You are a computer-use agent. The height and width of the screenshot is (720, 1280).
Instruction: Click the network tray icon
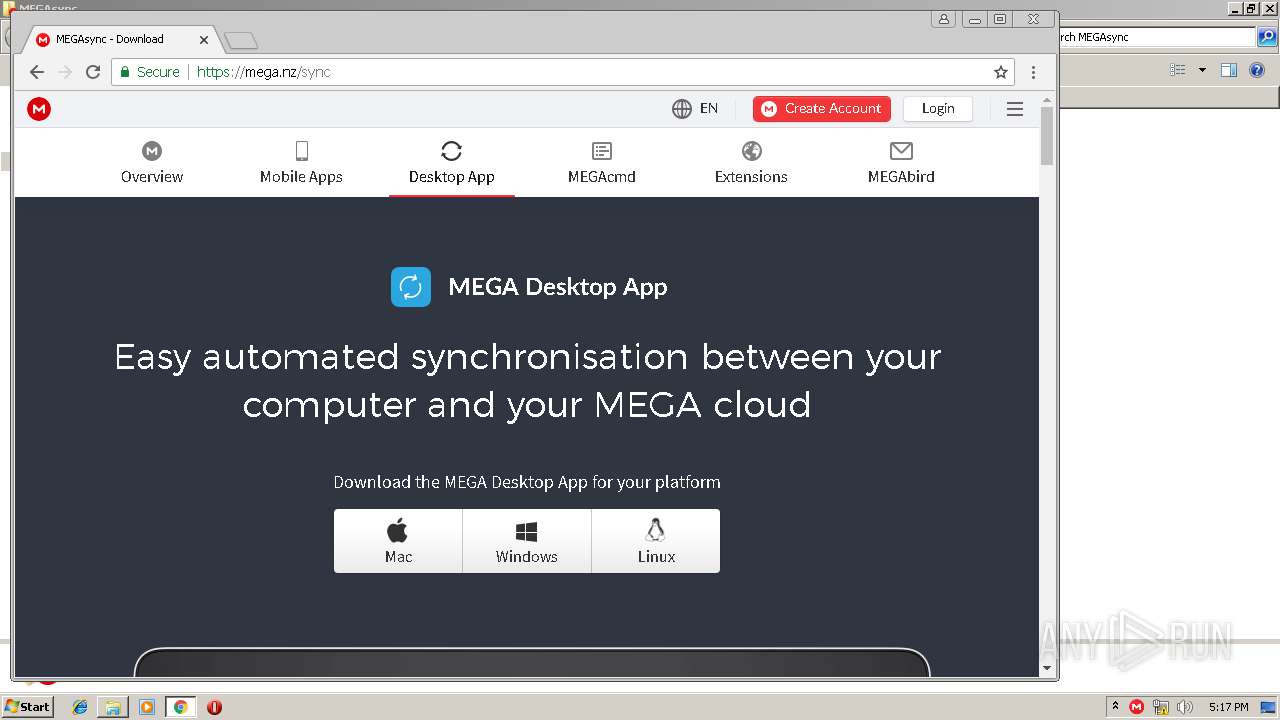click(1161, 707)
